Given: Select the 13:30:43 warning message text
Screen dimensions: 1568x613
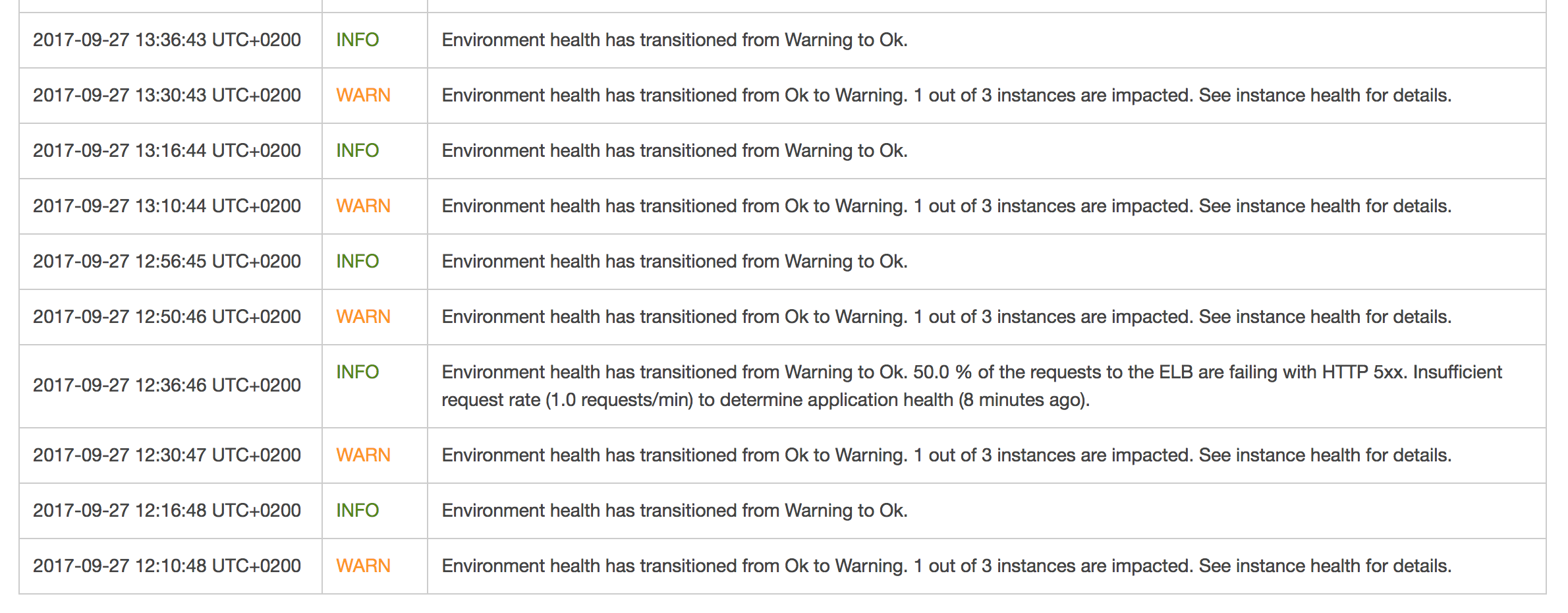Looking at the screenshot, I should pyautogui.click(x=946, y=96).
